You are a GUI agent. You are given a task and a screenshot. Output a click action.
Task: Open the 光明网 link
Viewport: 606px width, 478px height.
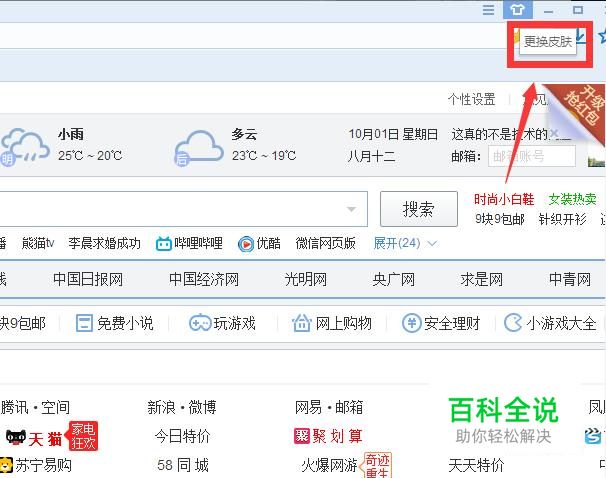pyautogui.click(x=306, y=279)
